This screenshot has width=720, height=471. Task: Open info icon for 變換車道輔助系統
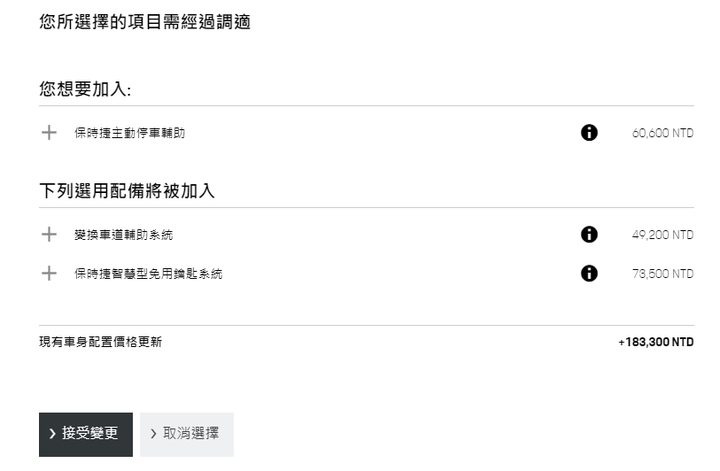pyautogui.click(x=589, y=235)
